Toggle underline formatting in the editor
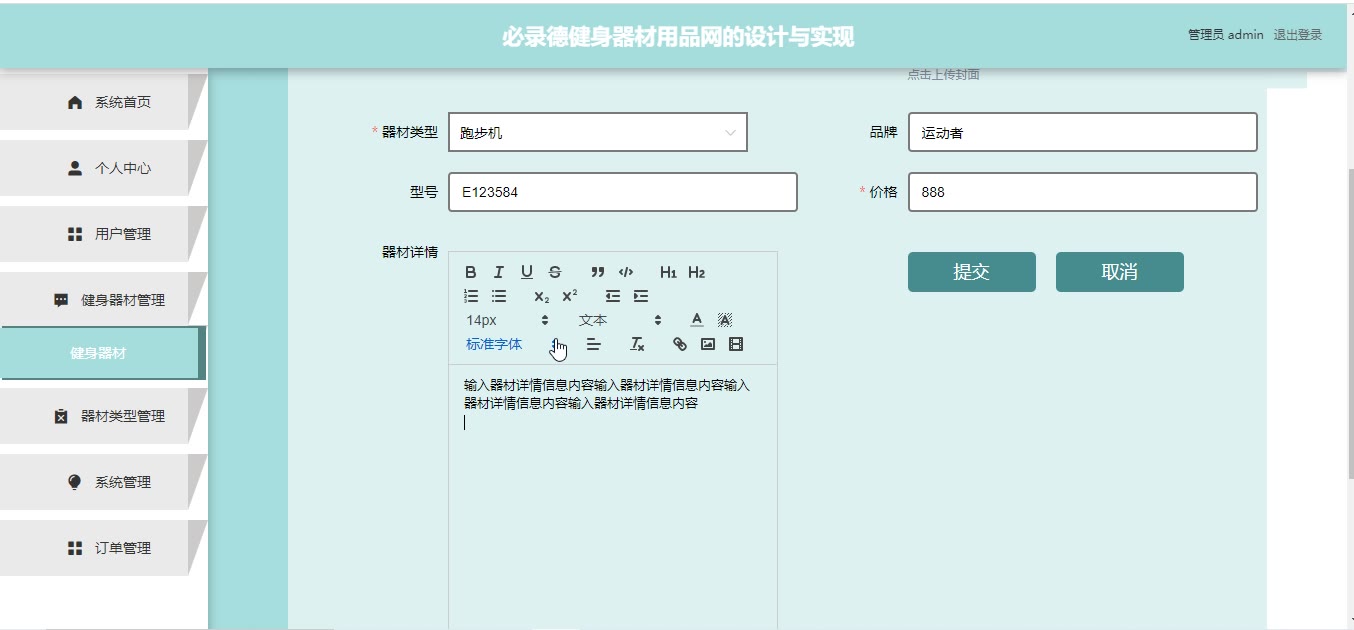 click(x=527, y=272)
